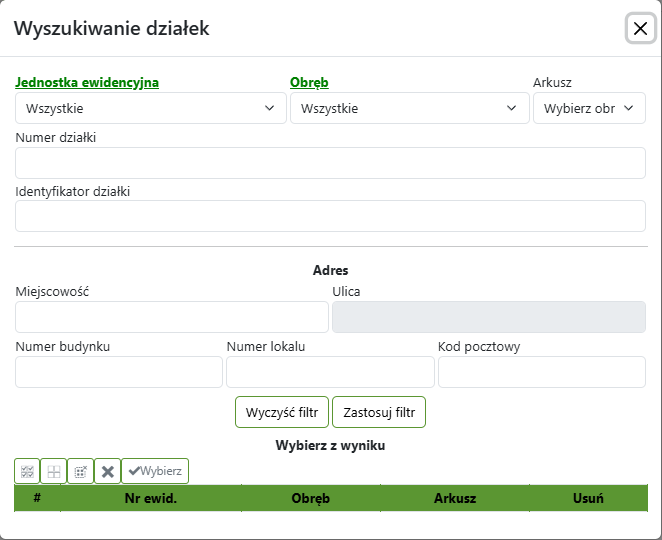Click the select-all rows icon
Image resolution: width=662 pixels, height=540 pixels.
pos(27,471)
